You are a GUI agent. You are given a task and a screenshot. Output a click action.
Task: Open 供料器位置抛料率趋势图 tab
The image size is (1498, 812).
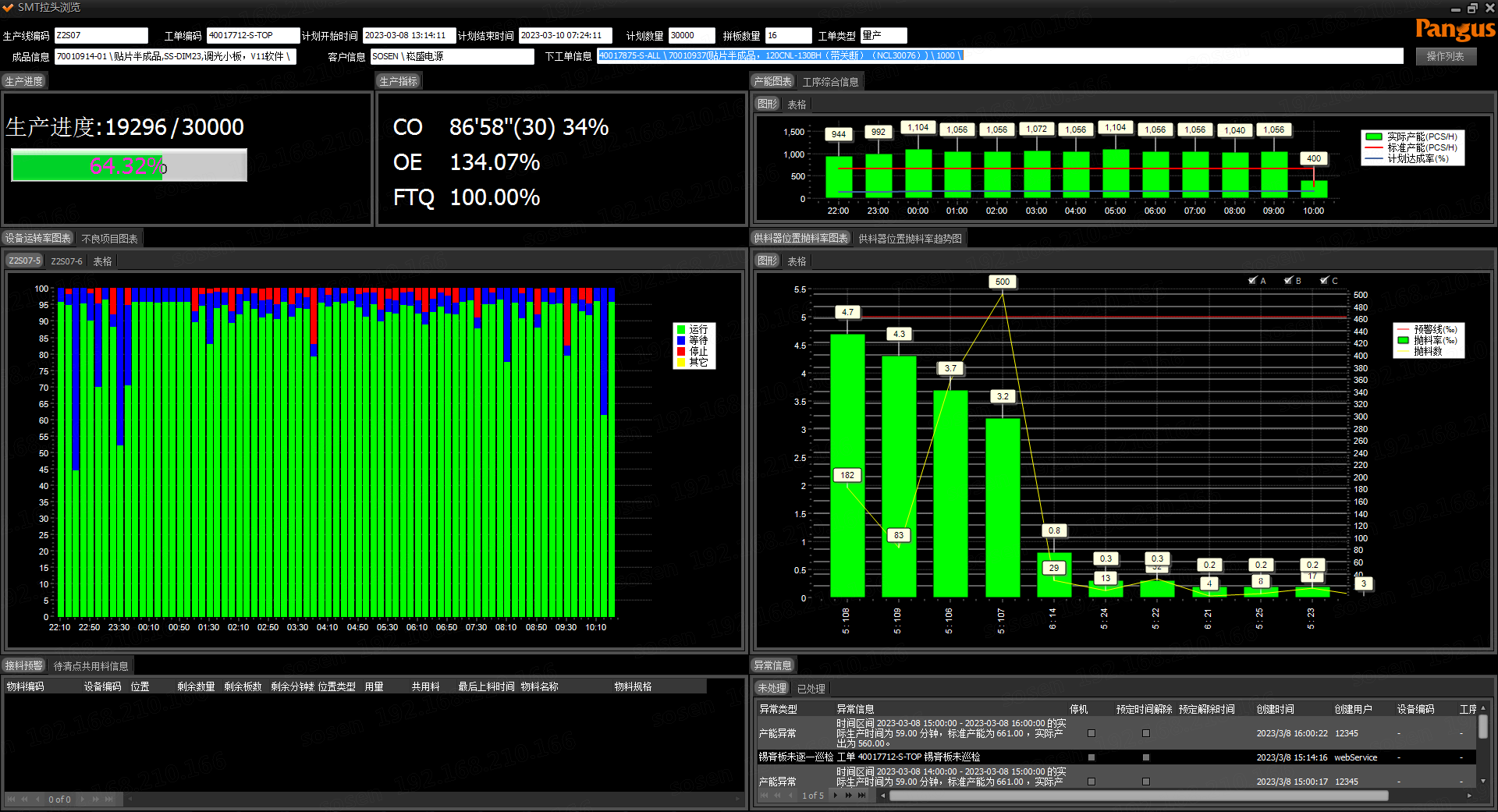pos(910,239)
